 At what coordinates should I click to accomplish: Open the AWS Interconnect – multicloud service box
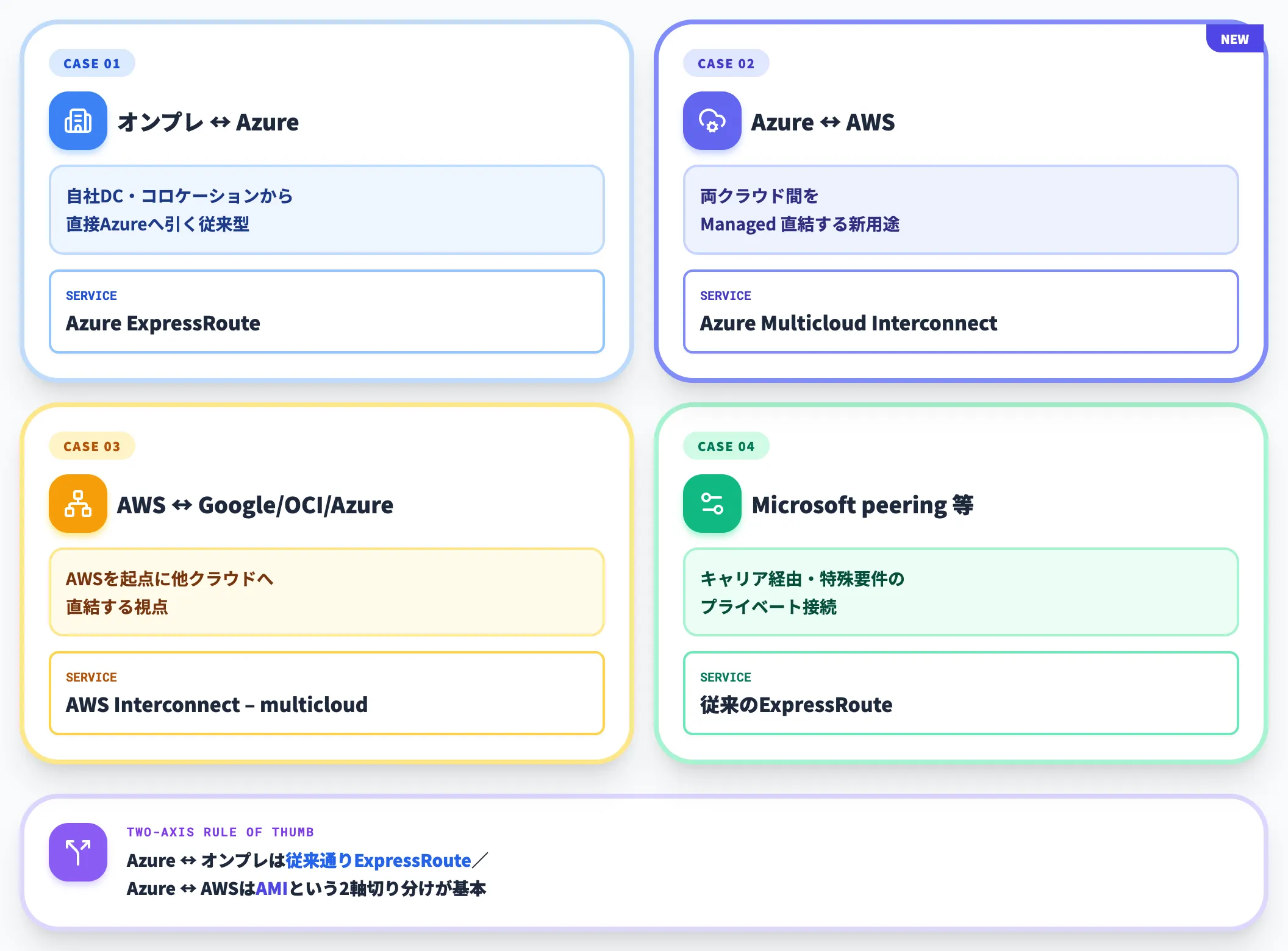(327, 693)
